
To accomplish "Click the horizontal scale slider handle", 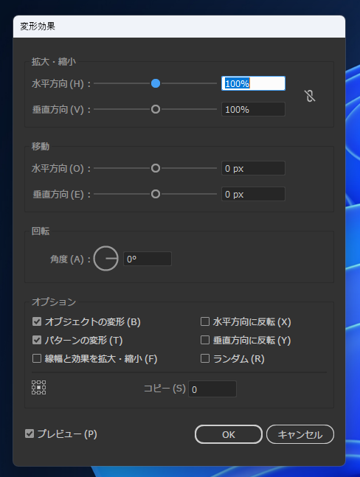I will [x=155, y=83].
